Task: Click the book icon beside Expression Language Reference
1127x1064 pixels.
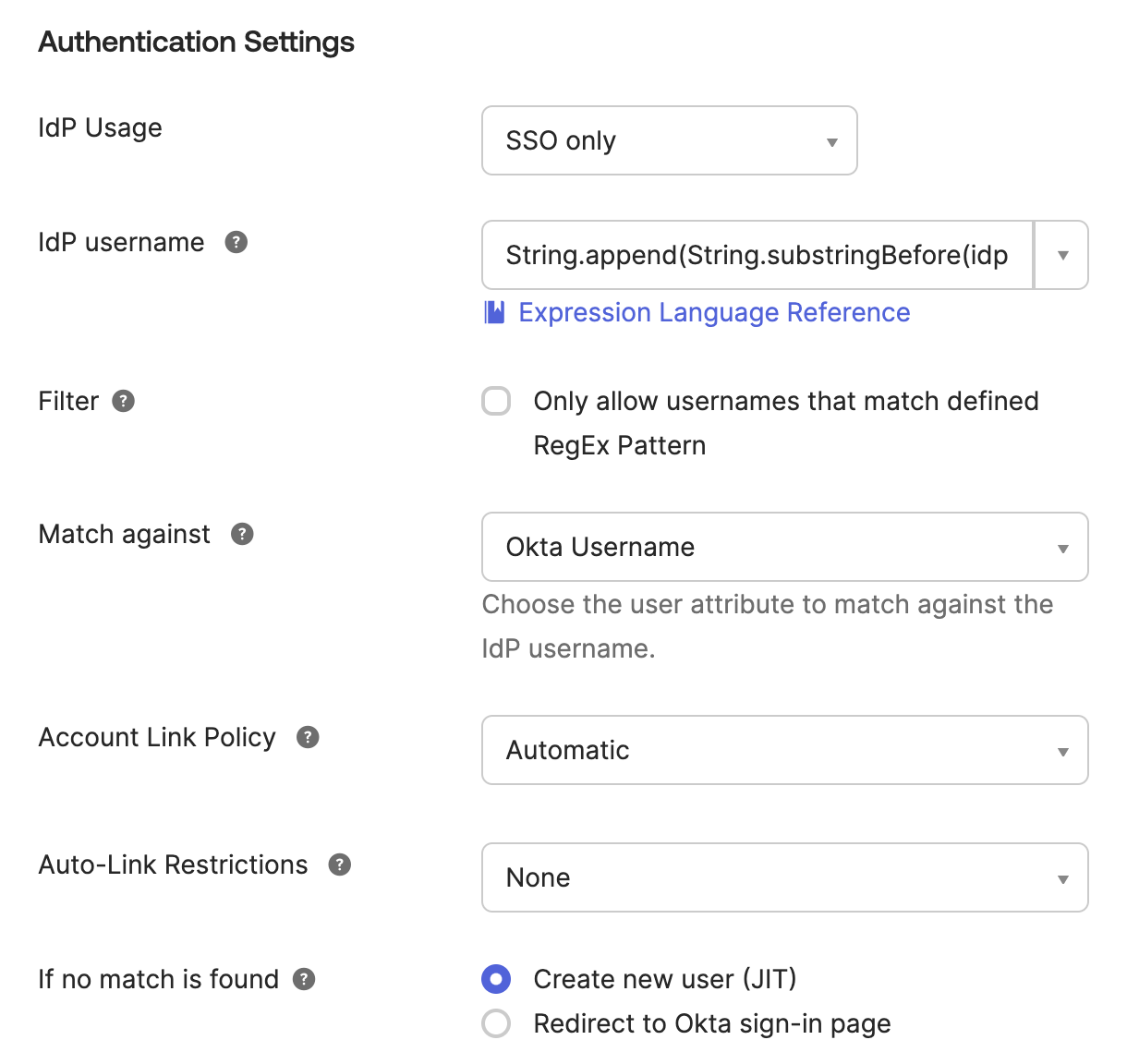Action: click(x=495, y=312)
